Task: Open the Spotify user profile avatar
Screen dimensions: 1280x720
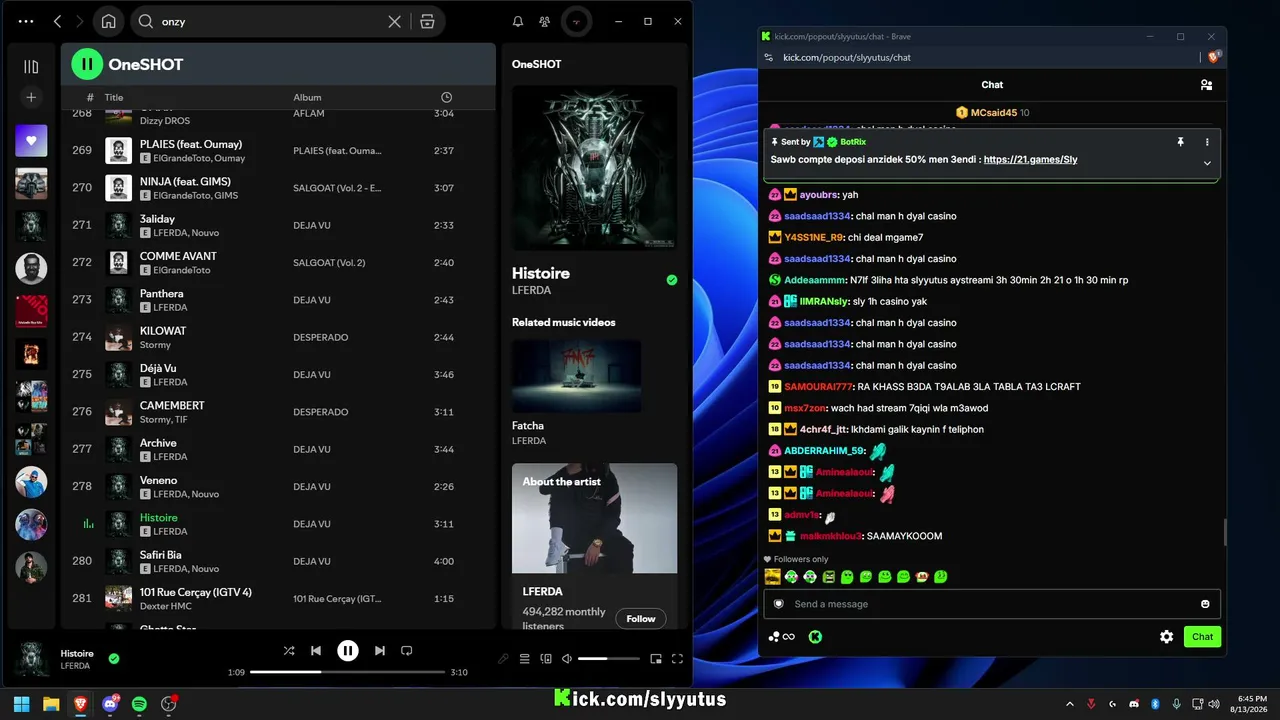Action: 575,21
